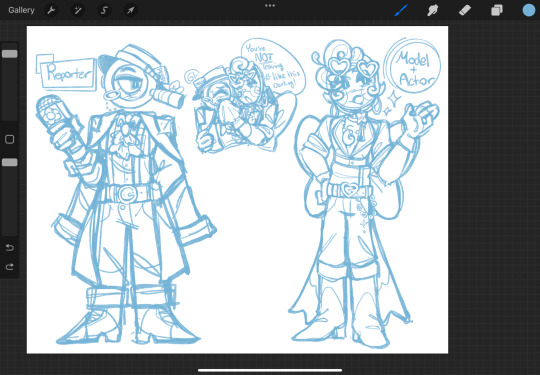
Task: Click the Model + Actor circle text
Action: click(413, 69)
